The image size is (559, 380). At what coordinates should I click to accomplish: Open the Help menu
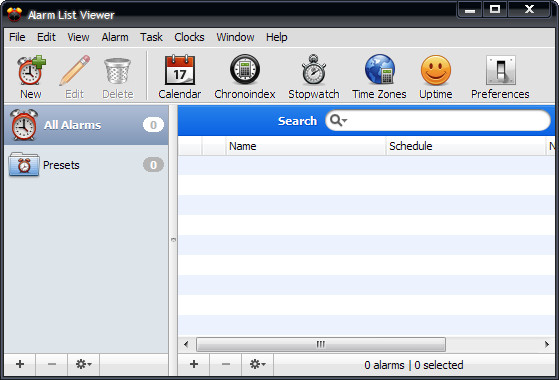tap(277, 37)
